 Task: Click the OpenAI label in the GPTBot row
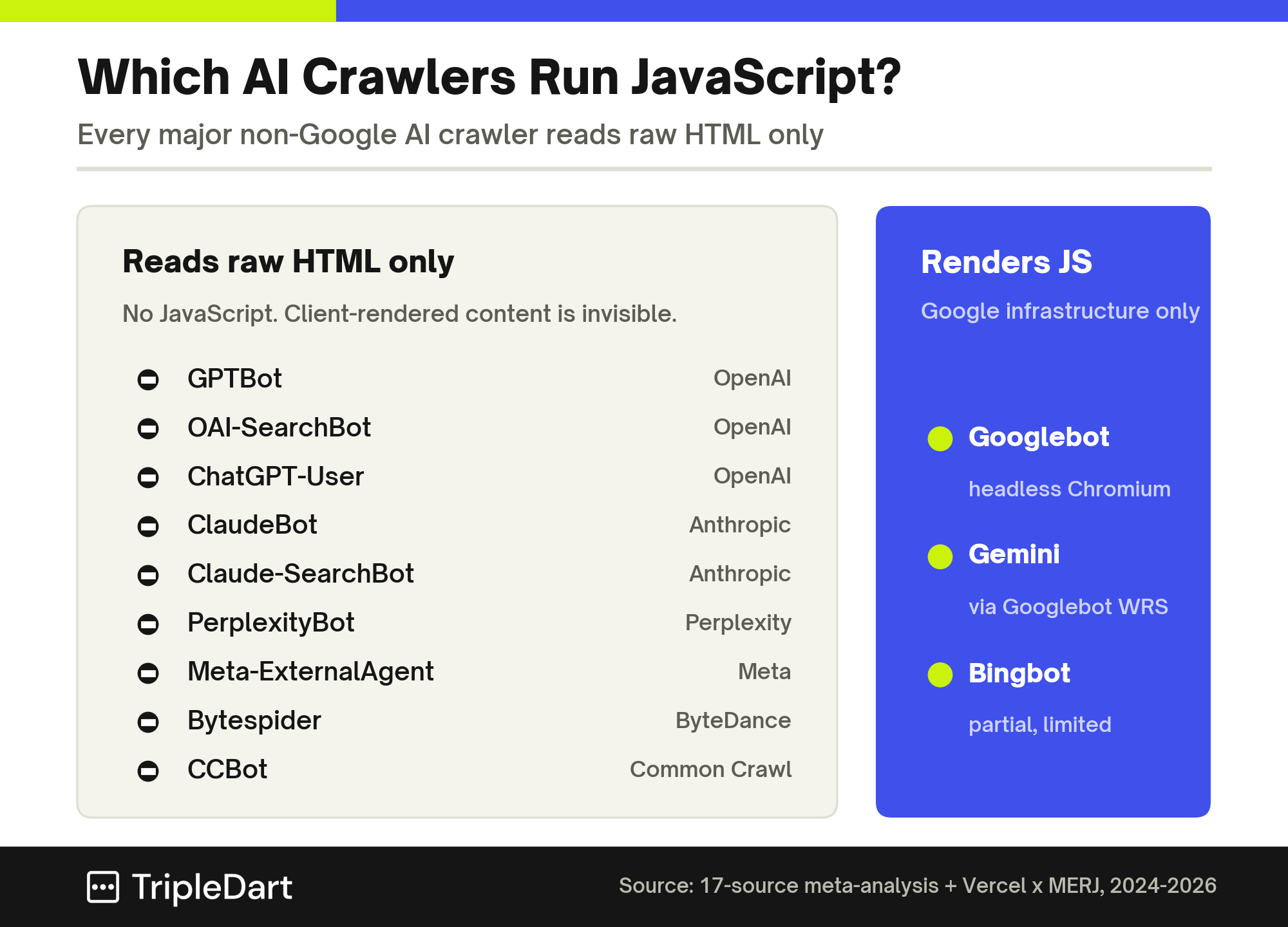point(752,379)
